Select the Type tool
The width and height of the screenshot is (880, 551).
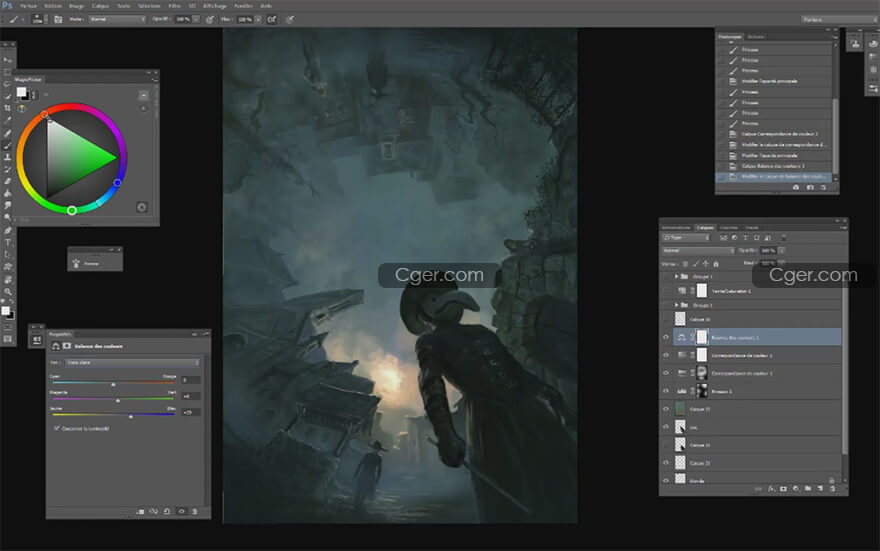pyautogui.click(x=8, y=242)
